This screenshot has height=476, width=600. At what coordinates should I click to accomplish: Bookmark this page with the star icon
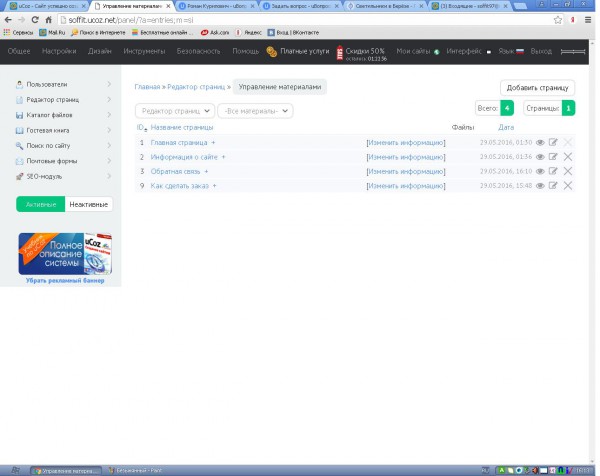pos(558,20)
